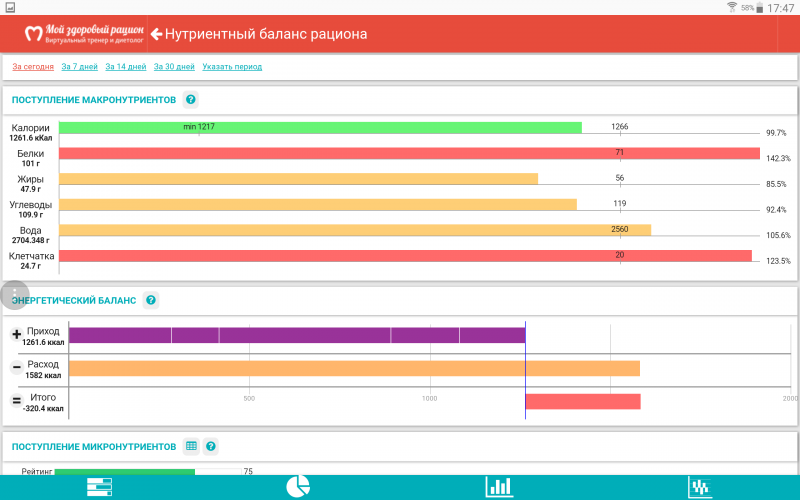800x500 pixels.
Task: Tap the orange Расход energy bar
Action: pos(354,368)
